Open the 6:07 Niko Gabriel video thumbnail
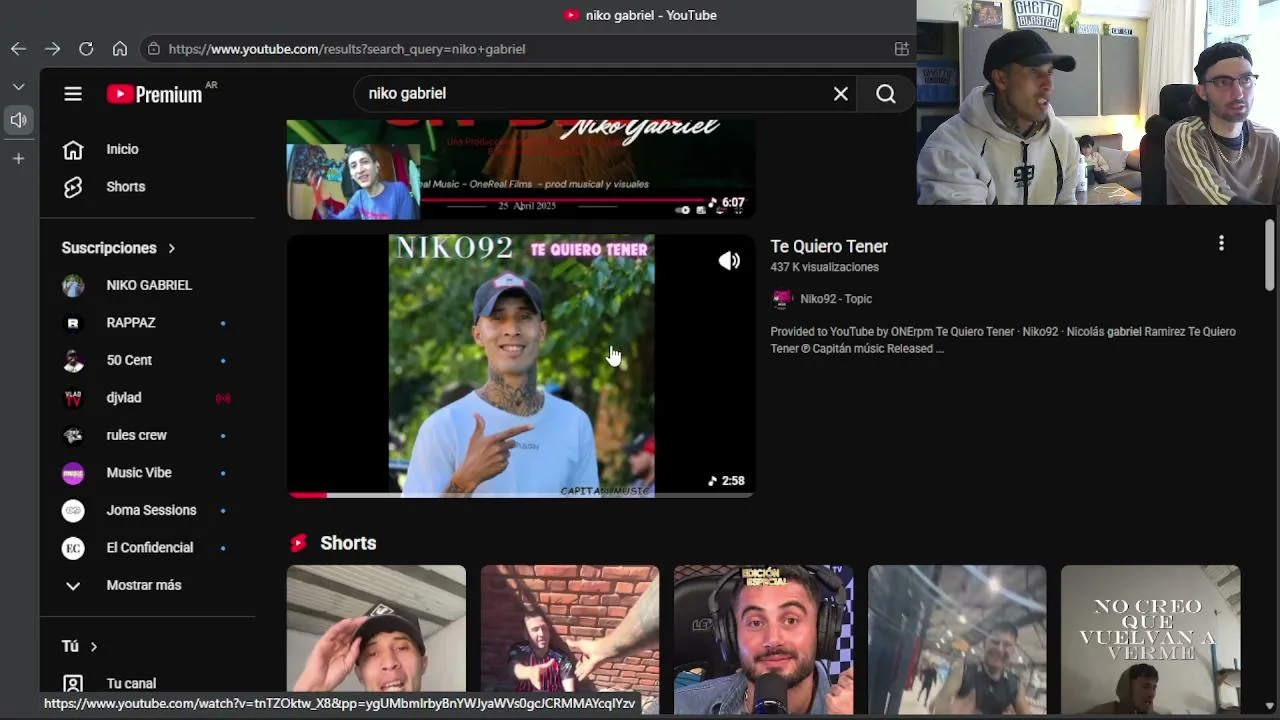The width and height of the screenshot is (1280, 720). (x=521, y=169)
